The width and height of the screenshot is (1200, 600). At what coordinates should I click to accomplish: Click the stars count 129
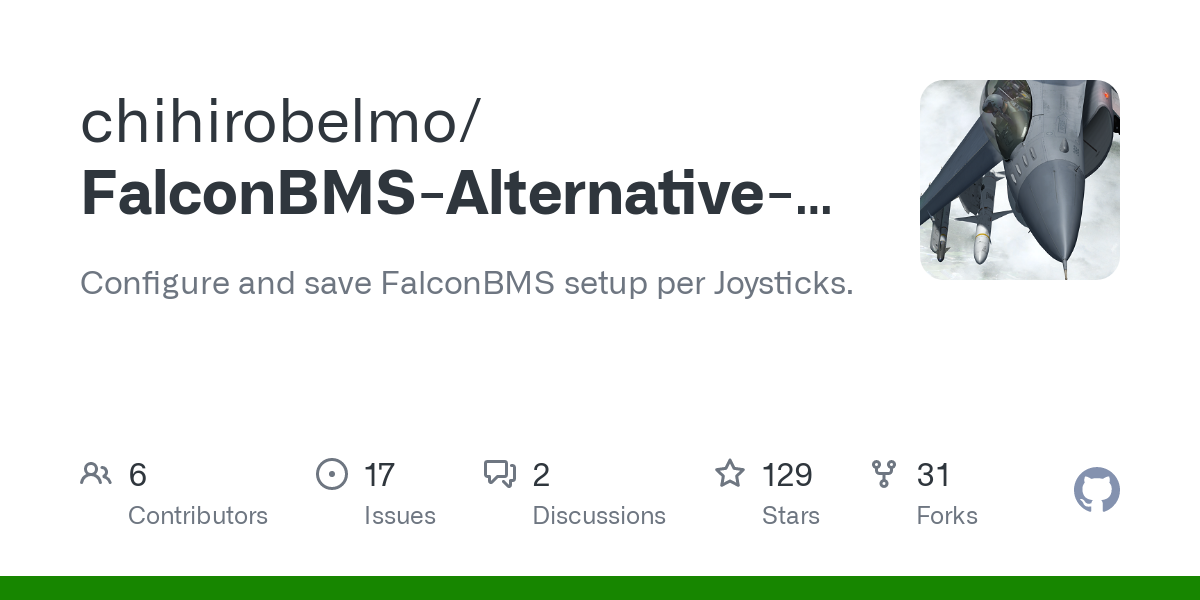click(787, 475)
